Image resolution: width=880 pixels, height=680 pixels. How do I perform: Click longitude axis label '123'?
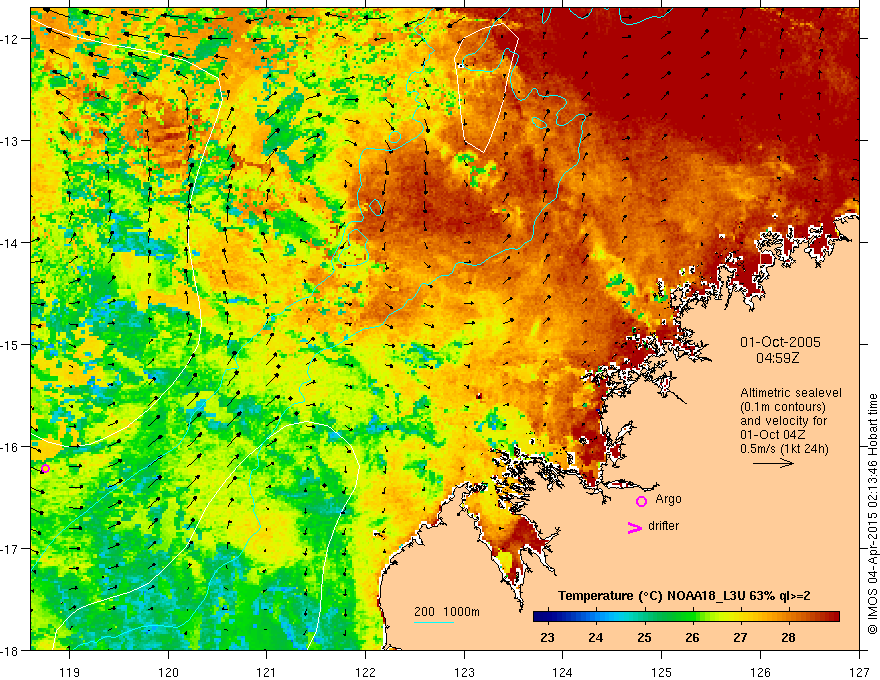tap(464, 672)
